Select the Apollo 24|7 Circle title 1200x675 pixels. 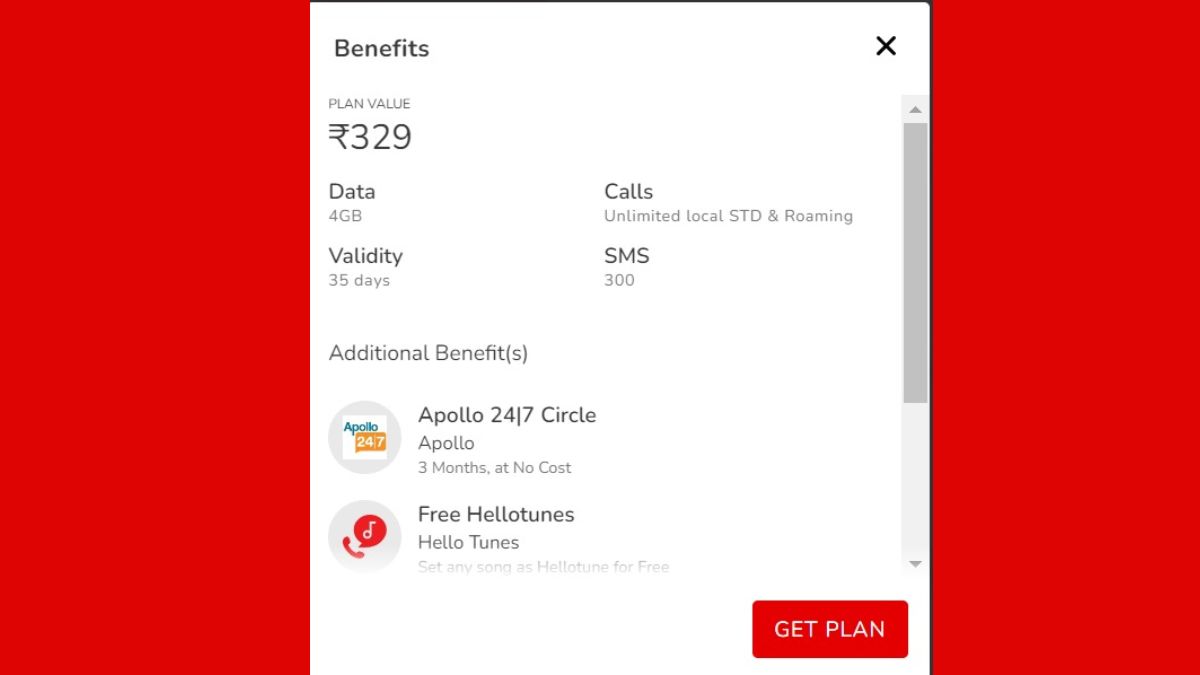[x=507, y=415]
